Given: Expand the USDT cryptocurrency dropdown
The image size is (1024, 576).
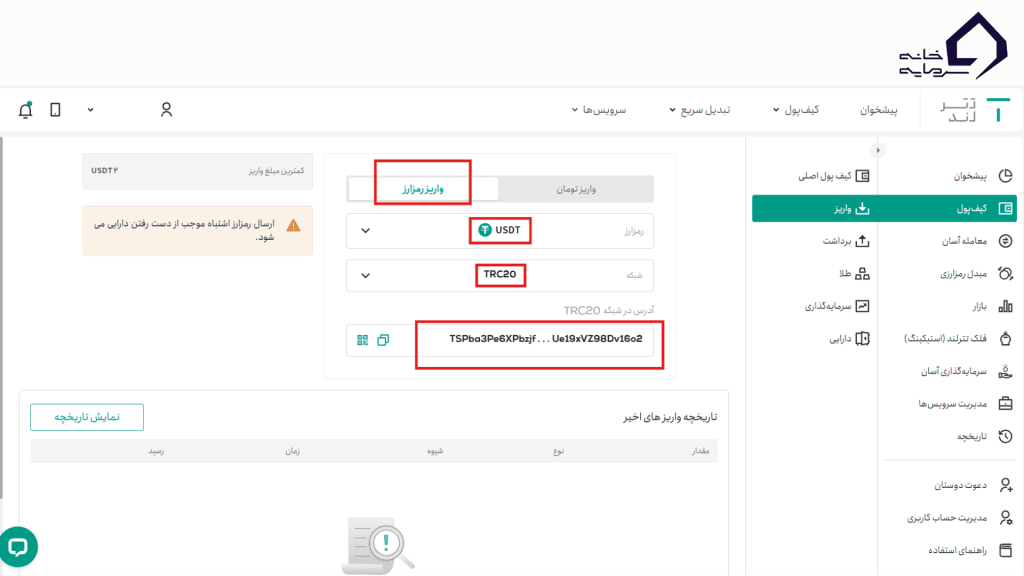Looking at the screenshot, I should pos(500,230).
